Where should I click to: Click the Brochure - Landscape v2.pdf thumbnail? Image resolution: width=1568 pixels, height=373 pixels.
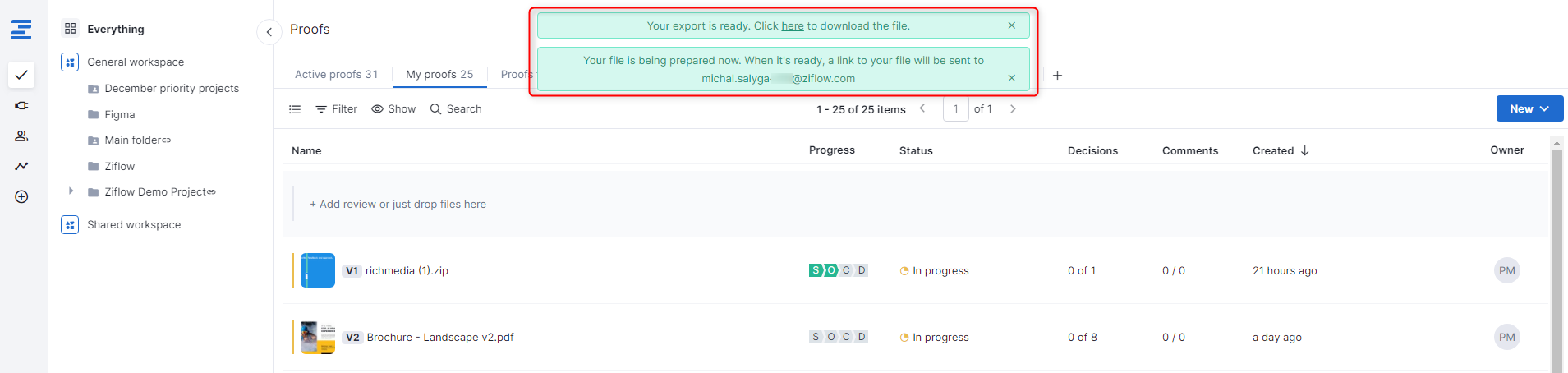tap(318, 338)
